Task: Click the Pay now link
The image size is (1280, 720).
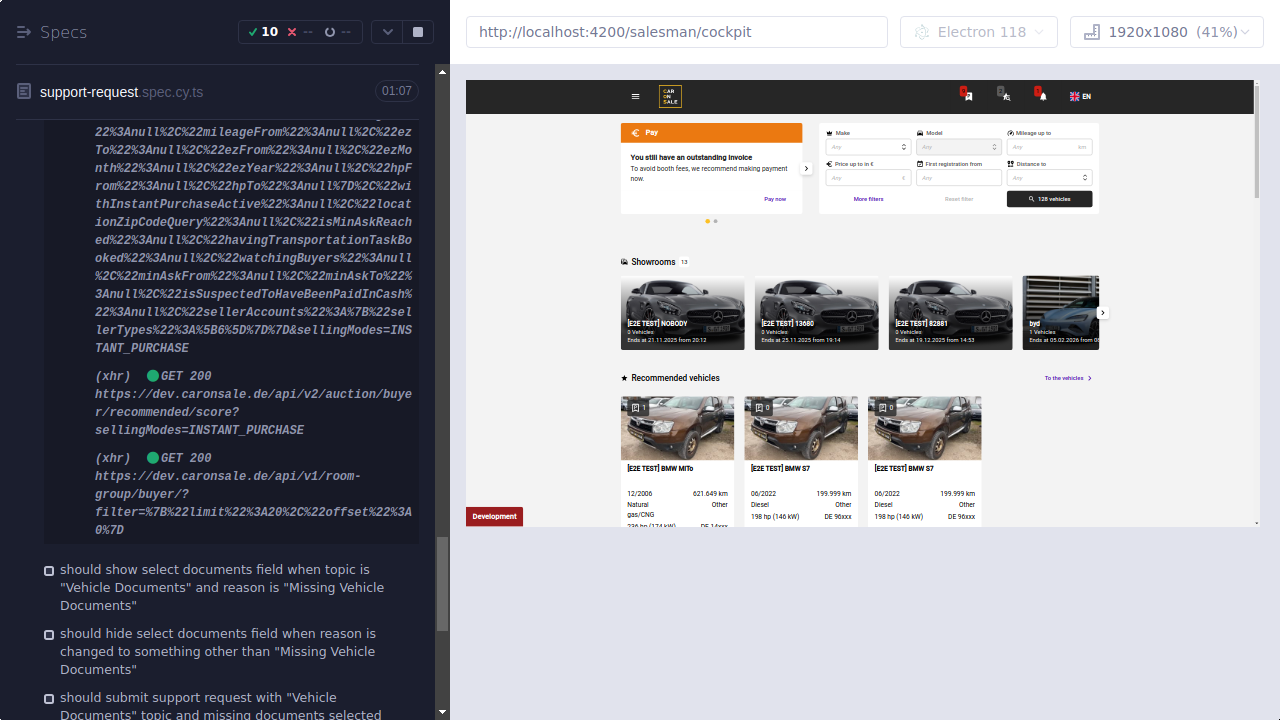Action: 775,198
